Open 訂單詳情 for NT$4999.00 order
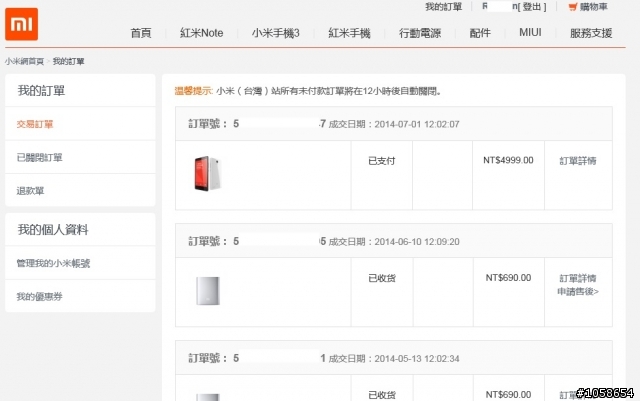 pyautogui.click(x=578, y=160)
